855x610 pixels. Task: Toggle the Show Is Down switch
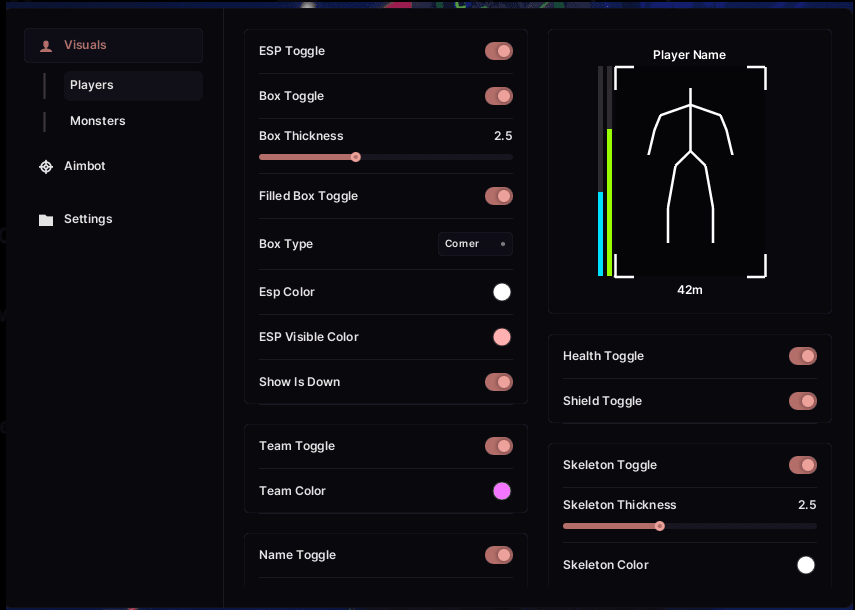click(x=498, y=382)
